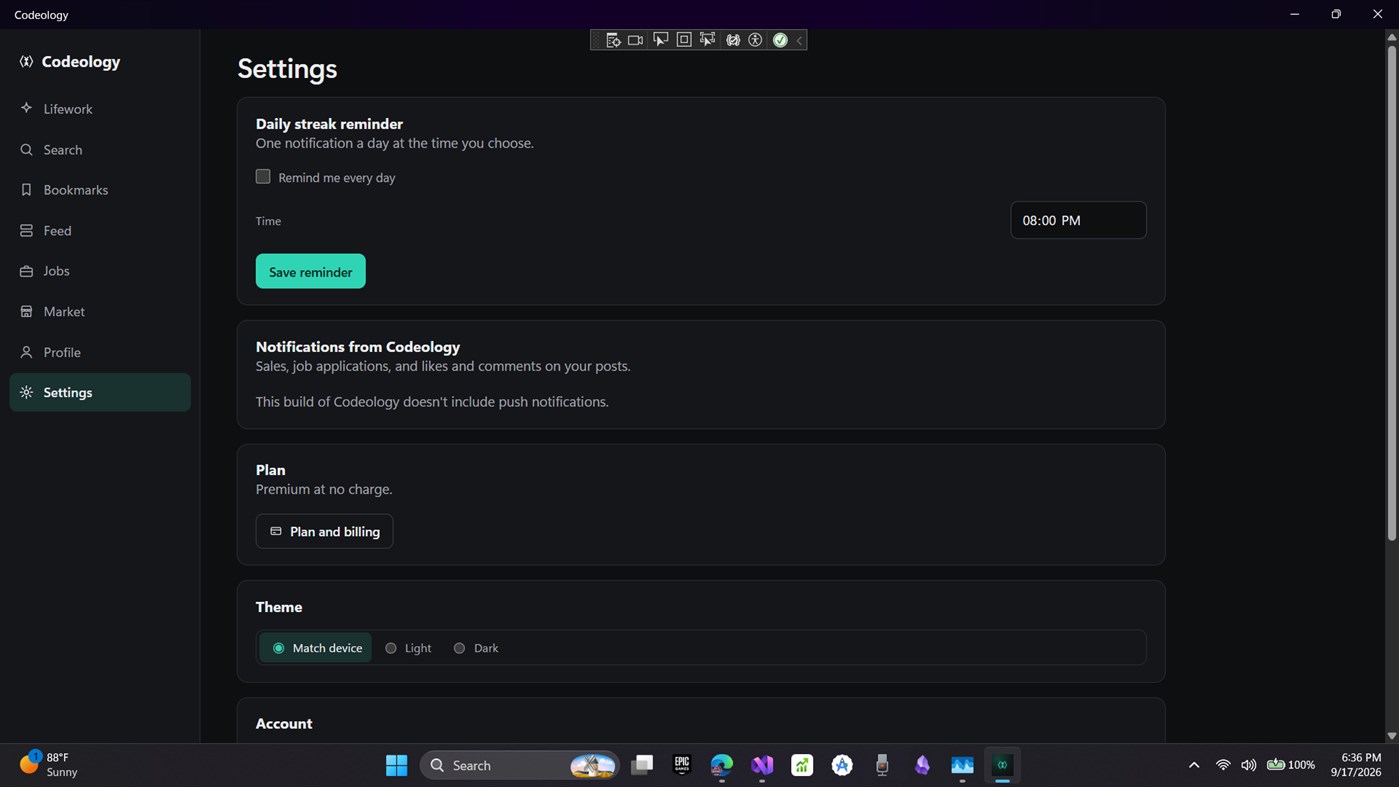Navigate to the Feed page
Image resolution: width=1399 pixels, height=787 pixels.
tap(100, 231)
